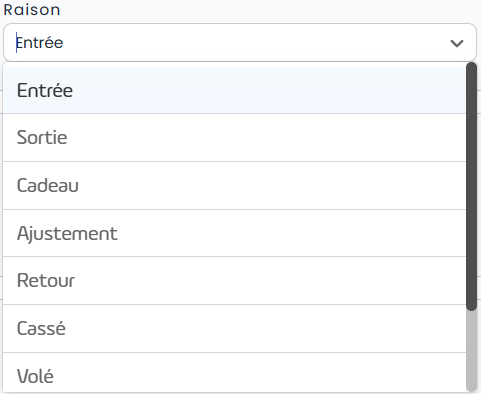Click the Raison field label
The height and width of the screenshot is (394, 481).
tap(32, 10)
